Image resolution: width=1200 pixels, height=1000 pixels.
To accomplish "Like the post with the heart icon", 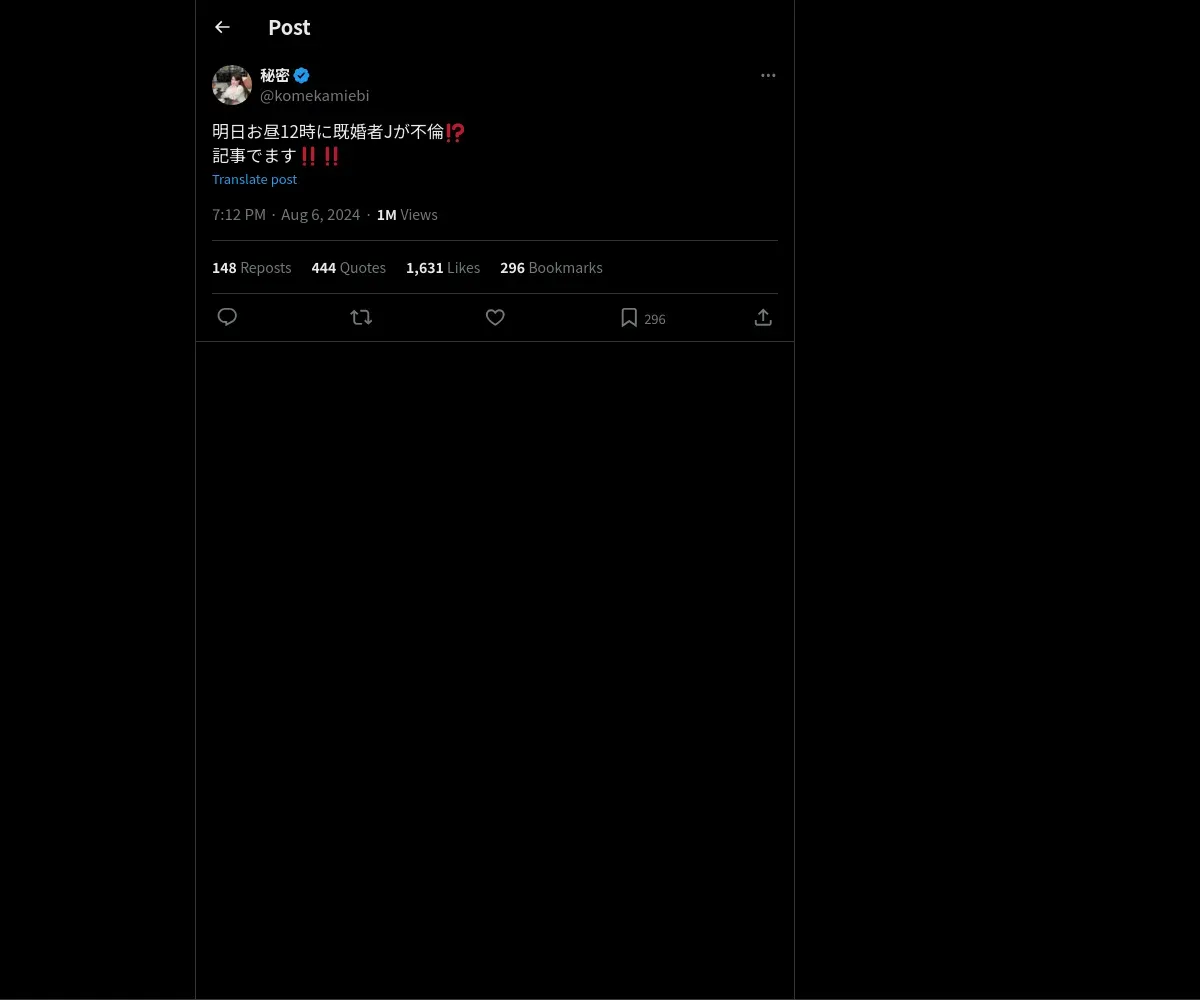I will (495, 317).
